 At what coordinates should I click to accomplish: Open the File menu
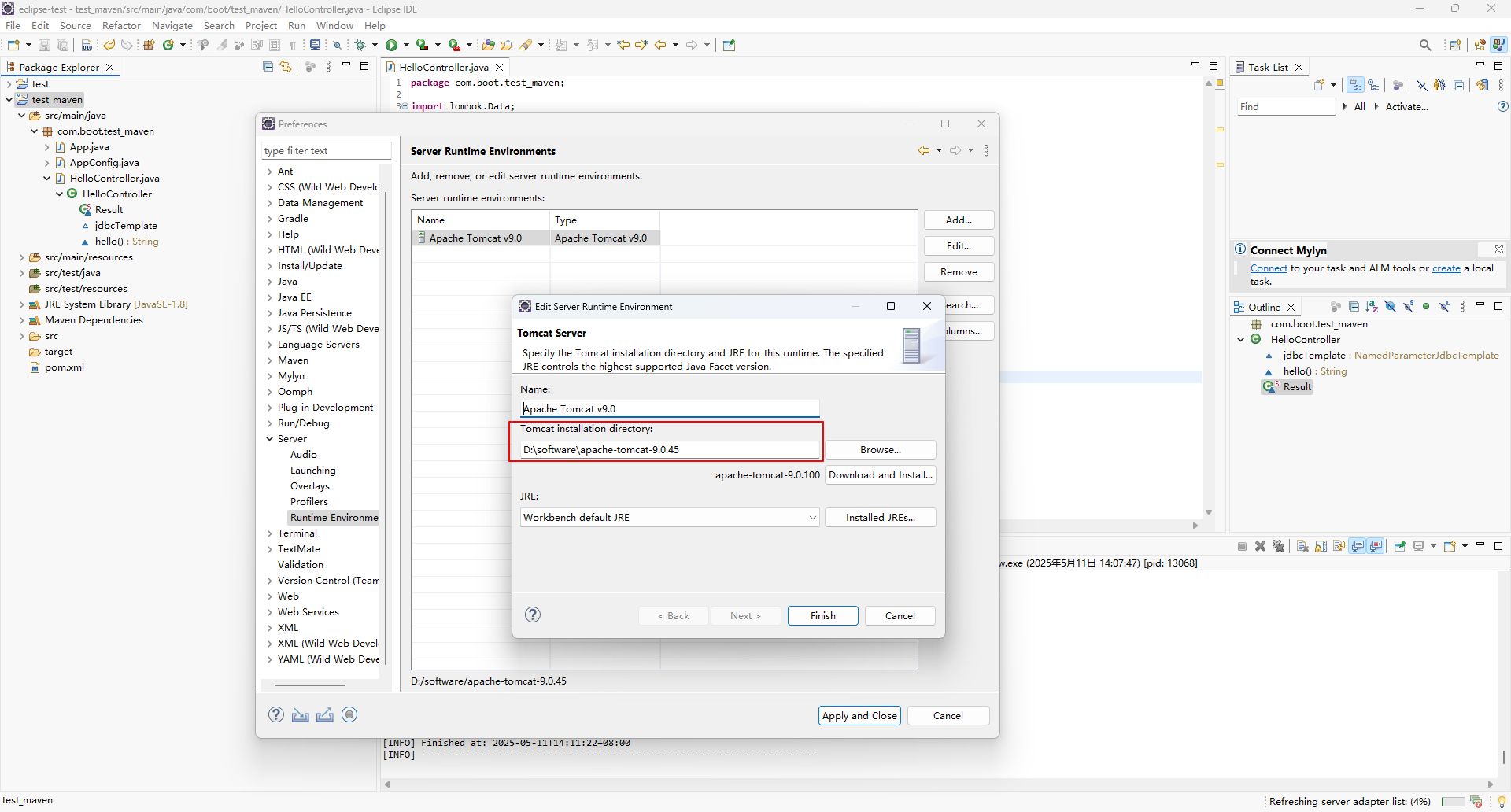tap(13, 25)
